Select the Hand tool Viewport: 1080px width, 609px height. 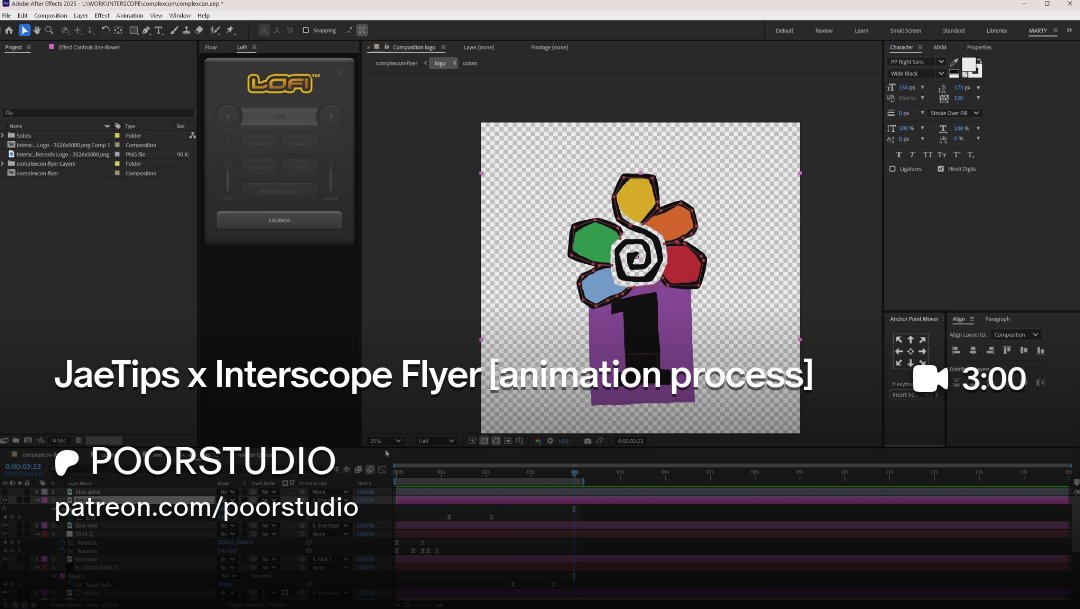point(37,30)
